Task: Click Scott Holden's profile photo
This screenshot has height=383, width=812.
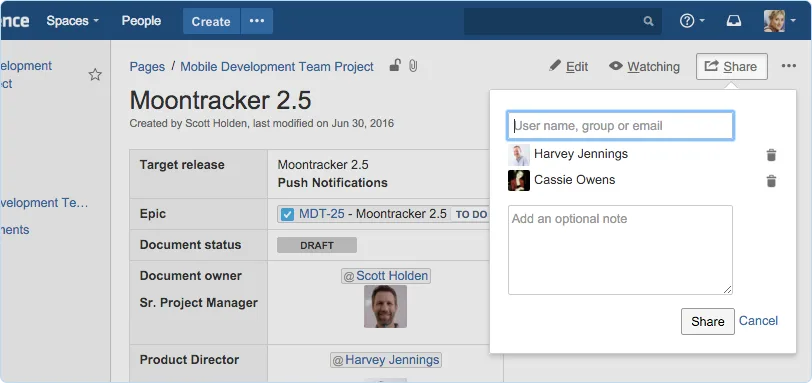Action: click(385, 306)
